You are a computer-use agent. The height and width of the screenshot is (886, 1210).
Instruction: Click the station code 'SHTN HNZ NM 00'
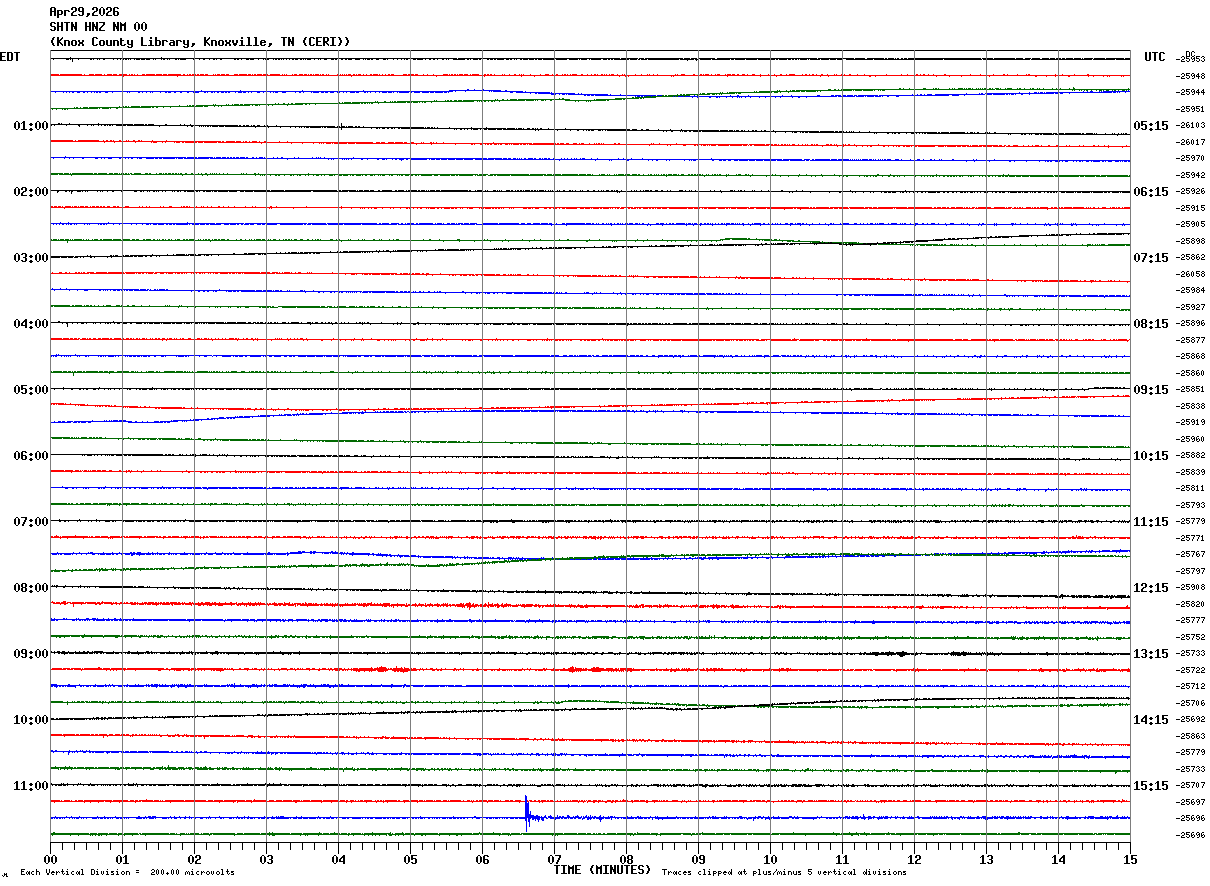[x=99, y=27]
